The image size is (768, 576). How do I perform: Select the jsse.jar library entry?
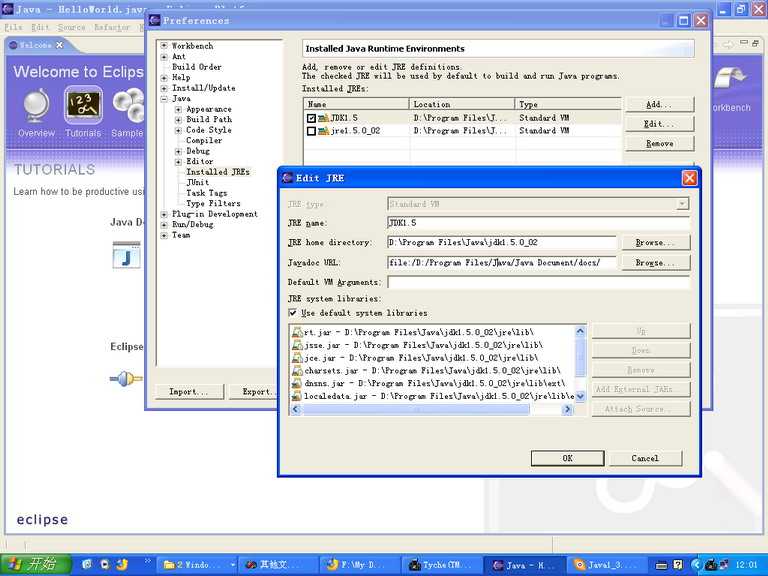click(418, 345)
